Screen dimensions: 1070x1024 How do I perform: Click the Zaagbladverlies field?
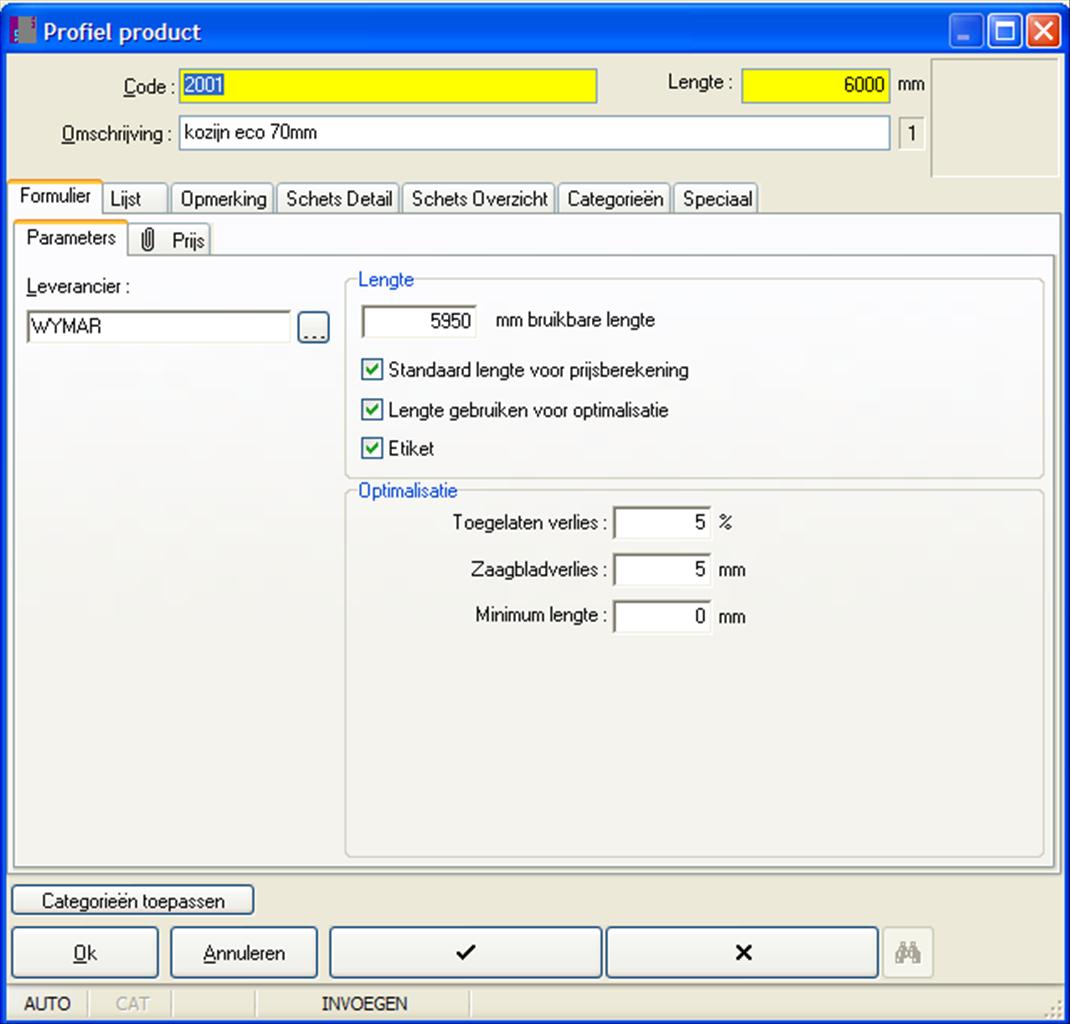coord(662,570)
